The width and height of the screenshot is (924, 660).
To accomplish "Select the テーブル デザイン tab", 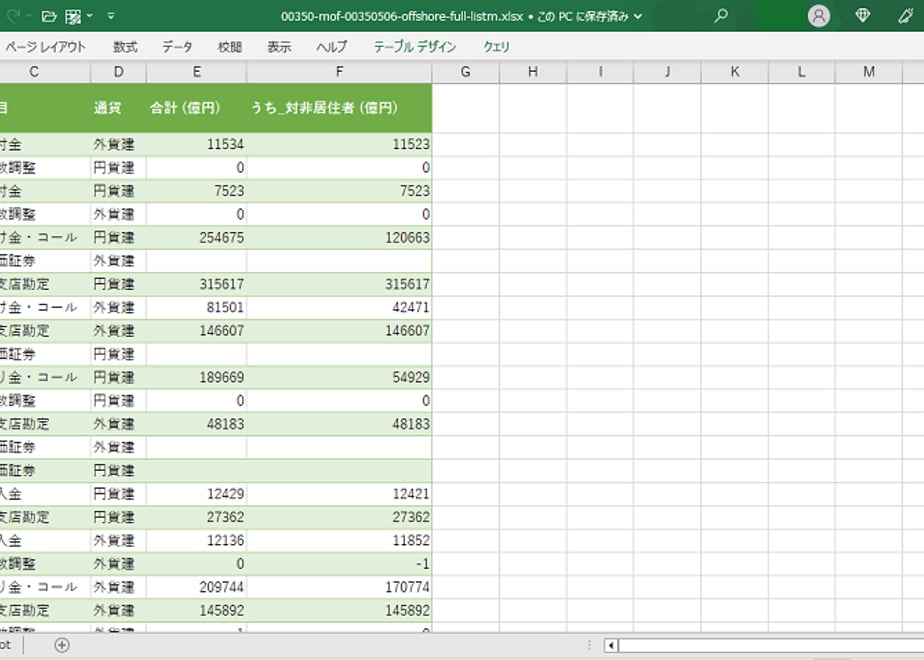I will pos(415,47).
